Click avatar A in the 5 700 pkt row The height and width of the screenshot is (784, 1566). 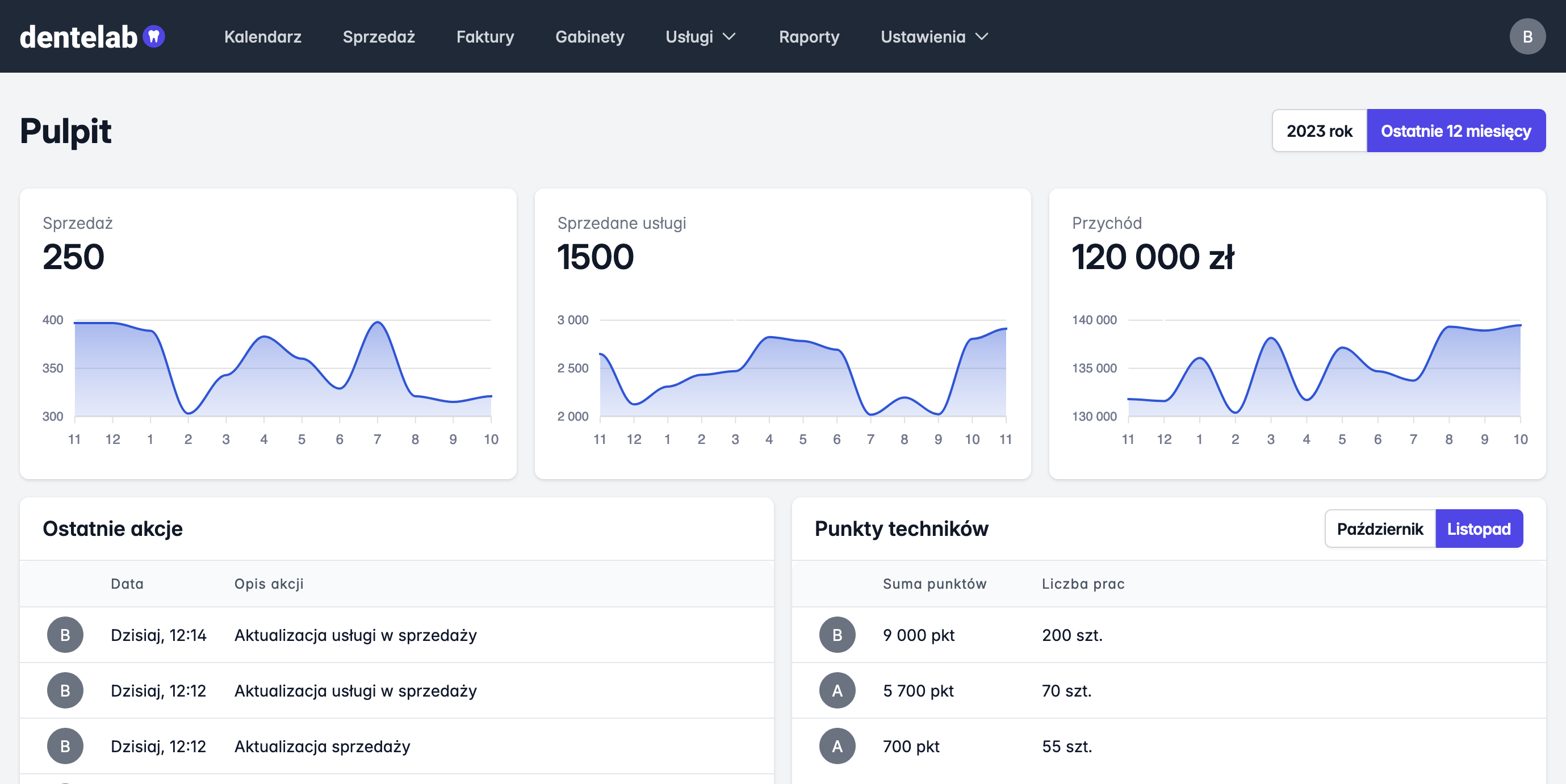click(x=837, y=691)
